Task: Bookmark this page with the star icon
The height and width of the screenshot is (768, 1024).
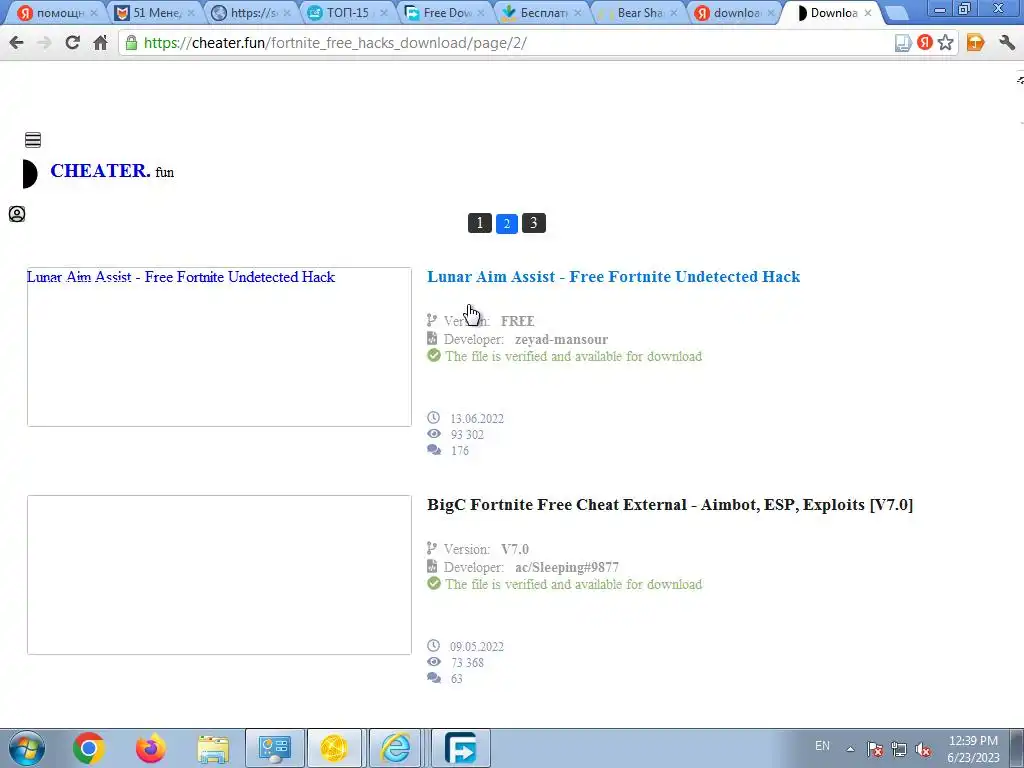Action: click(x=945, y=43)
